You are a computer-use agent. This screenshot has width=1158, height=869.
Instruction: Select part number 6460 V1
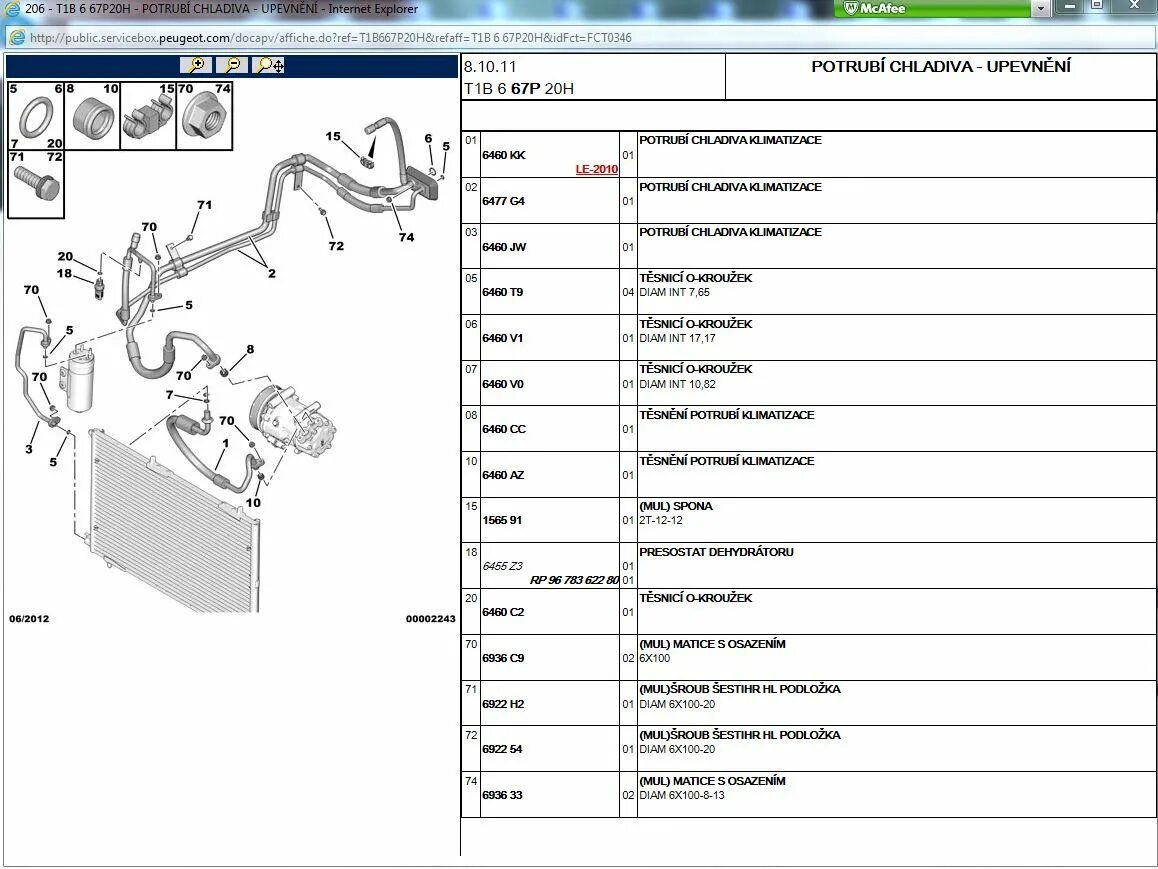point(502,338)
